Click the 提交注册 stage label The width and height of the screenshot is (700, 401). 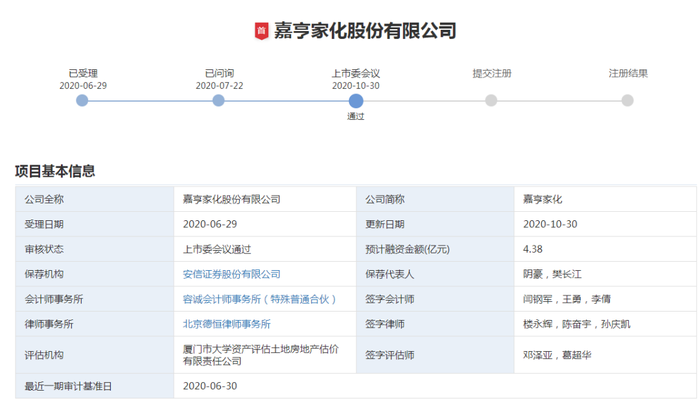pyautogui.click(x=492, y=73)
